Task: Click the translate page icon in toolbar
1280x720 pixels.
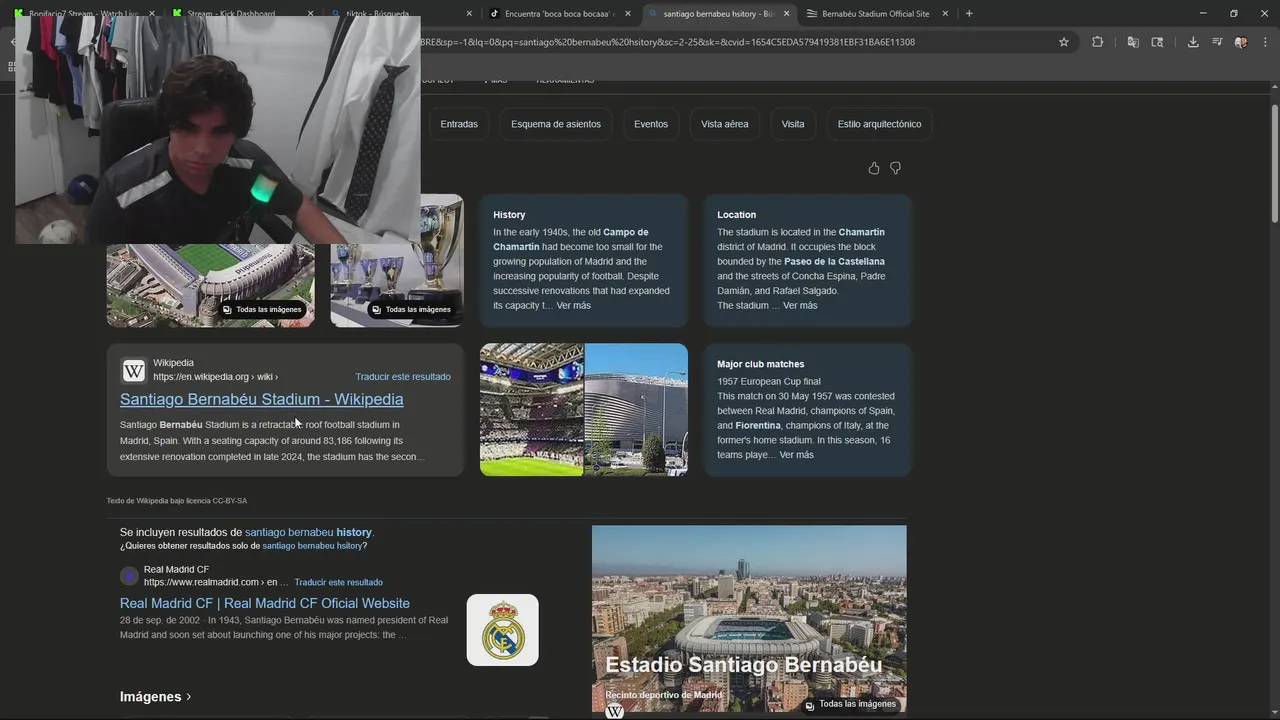Action: [1133, 42]
